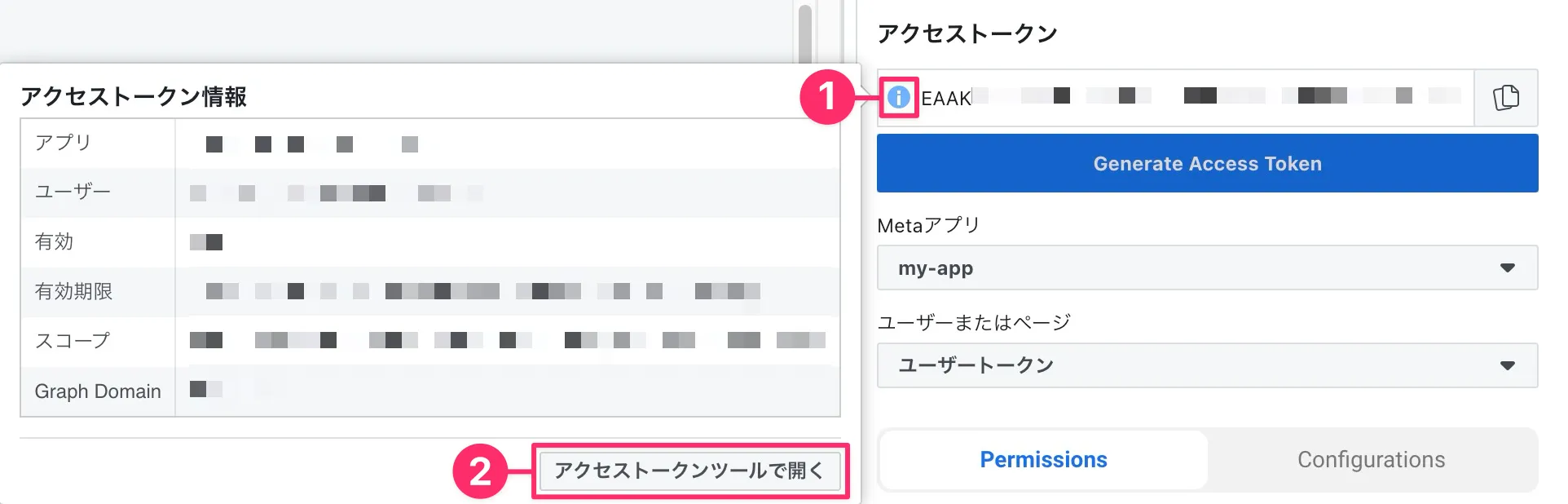Click the blurred value in the スコープ row
1568x504 pixels.
pyautogui.click(x=507, y=340)
